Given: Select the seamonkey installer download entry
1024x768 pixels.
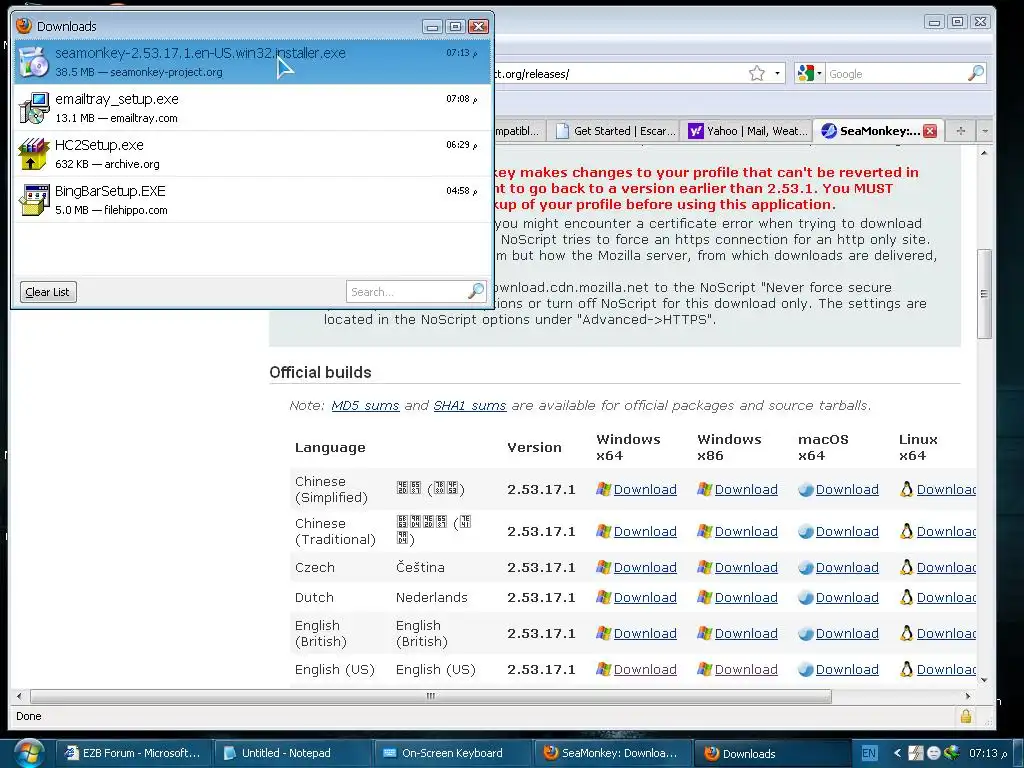Looking at the screenshot, I should [x=251, y=62].
